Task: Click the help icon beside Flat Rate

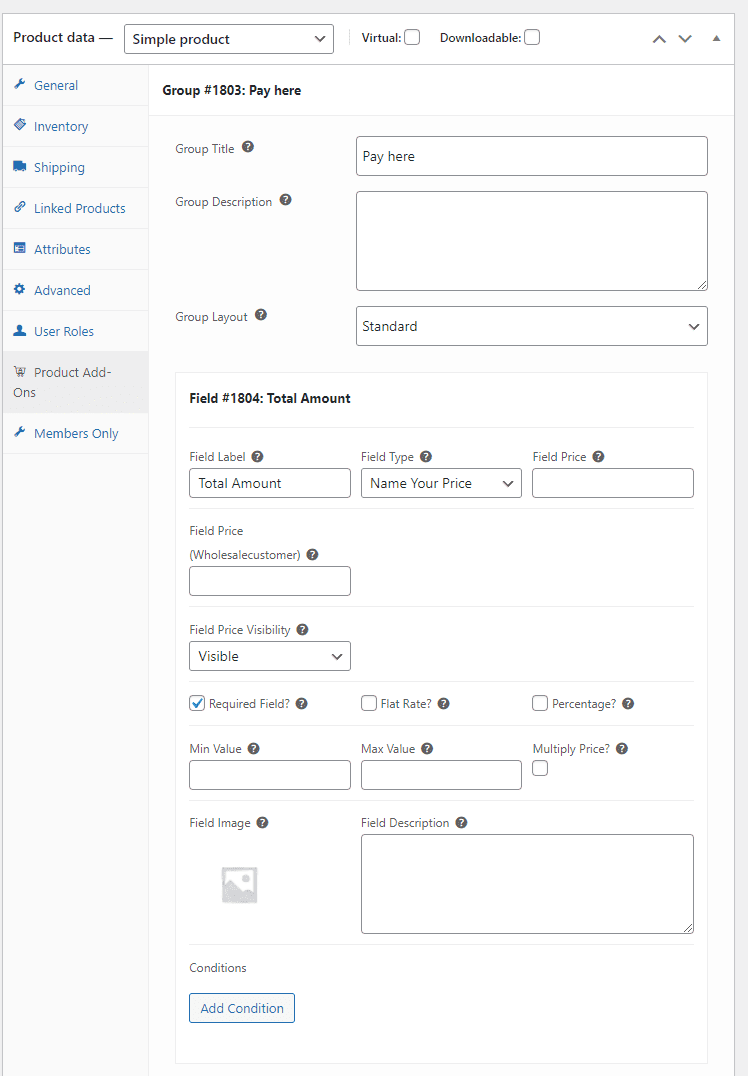Action: pos(443,703)
